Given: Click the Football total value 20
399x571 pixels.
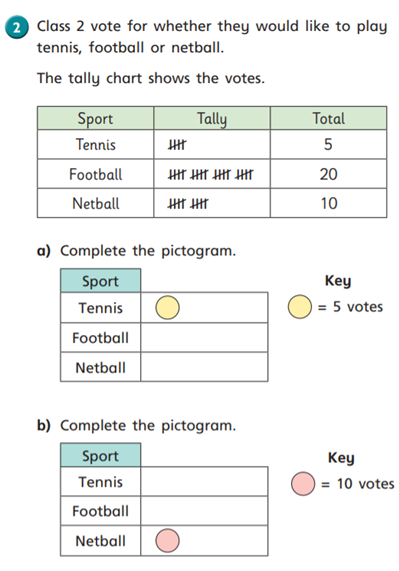Looking at the screenshot, I should [328, 174].
